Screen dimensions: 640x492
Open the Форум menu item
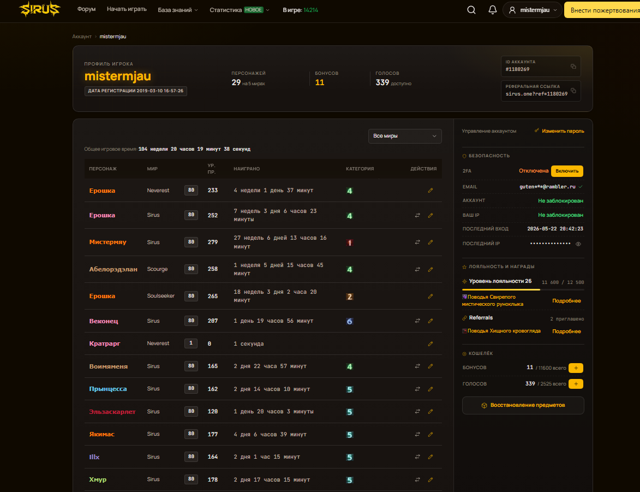pos(87,9)
